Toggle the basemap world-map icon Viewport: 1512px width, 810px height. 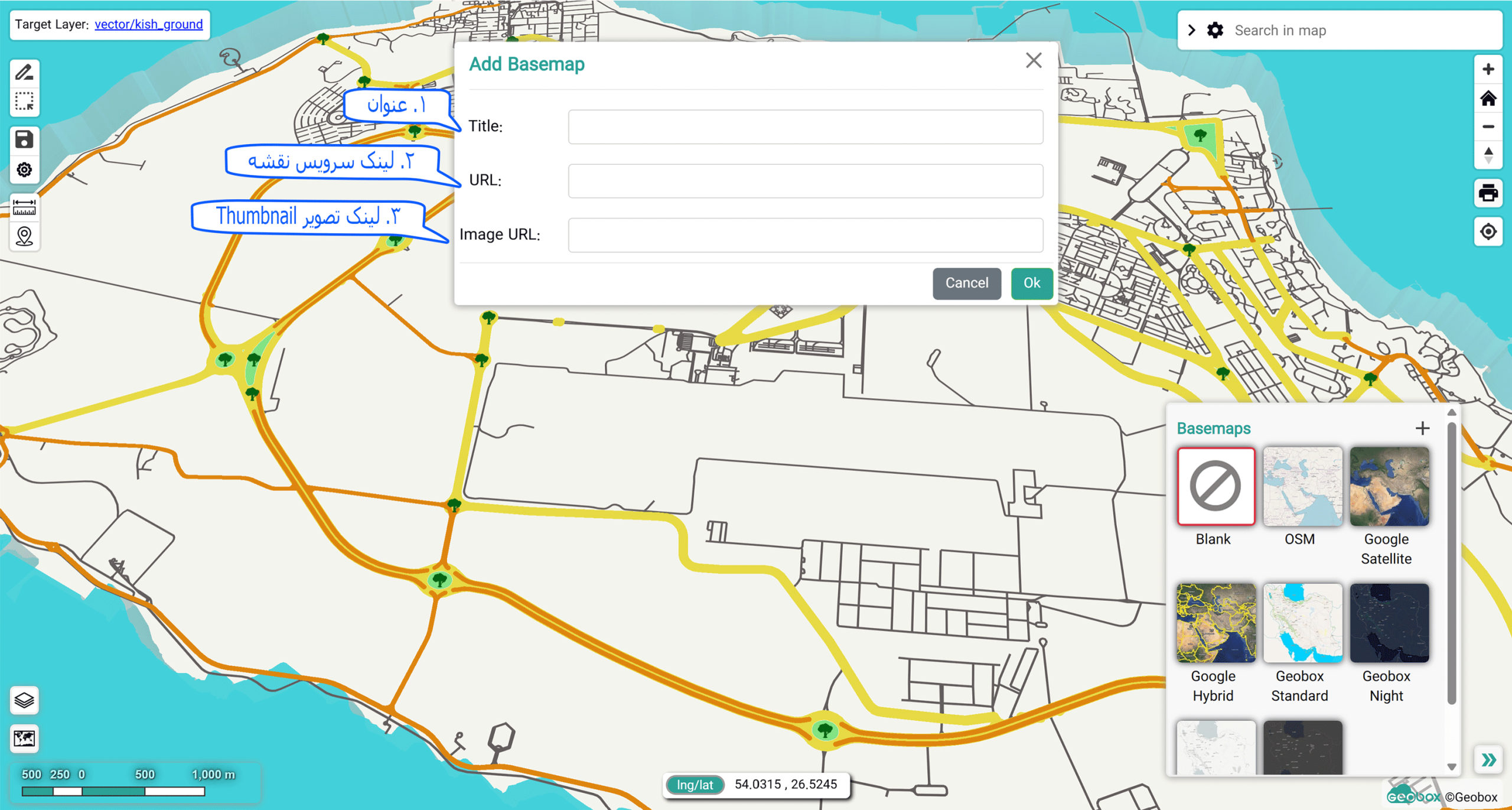click(x=24, y=739)
